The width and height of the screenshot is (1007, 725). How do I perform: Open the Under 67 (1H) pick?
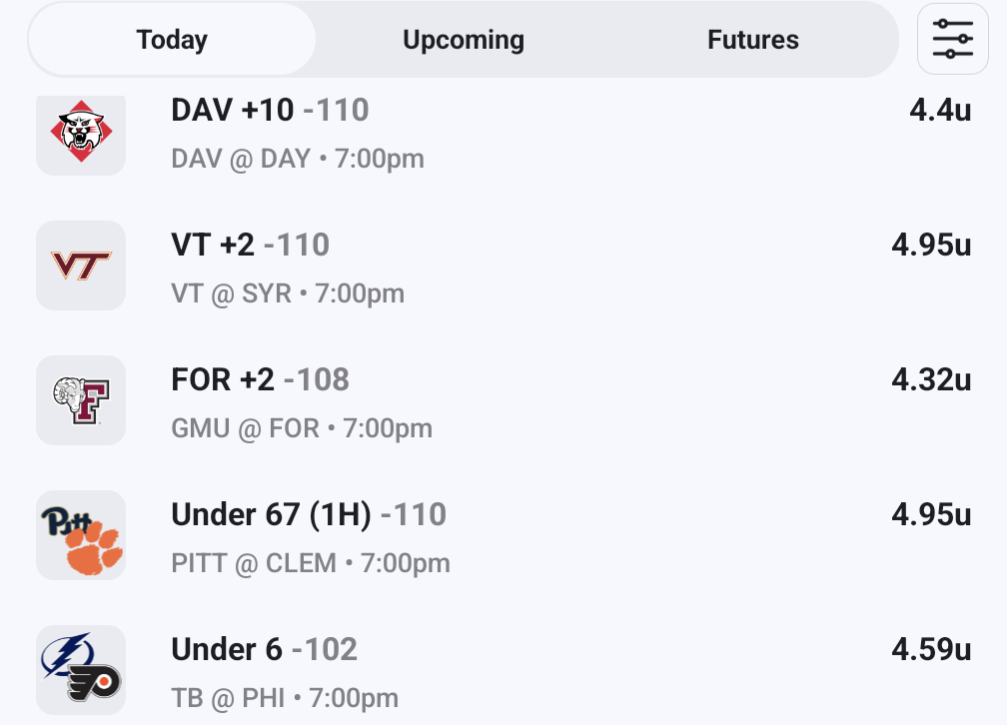point(308,515)
